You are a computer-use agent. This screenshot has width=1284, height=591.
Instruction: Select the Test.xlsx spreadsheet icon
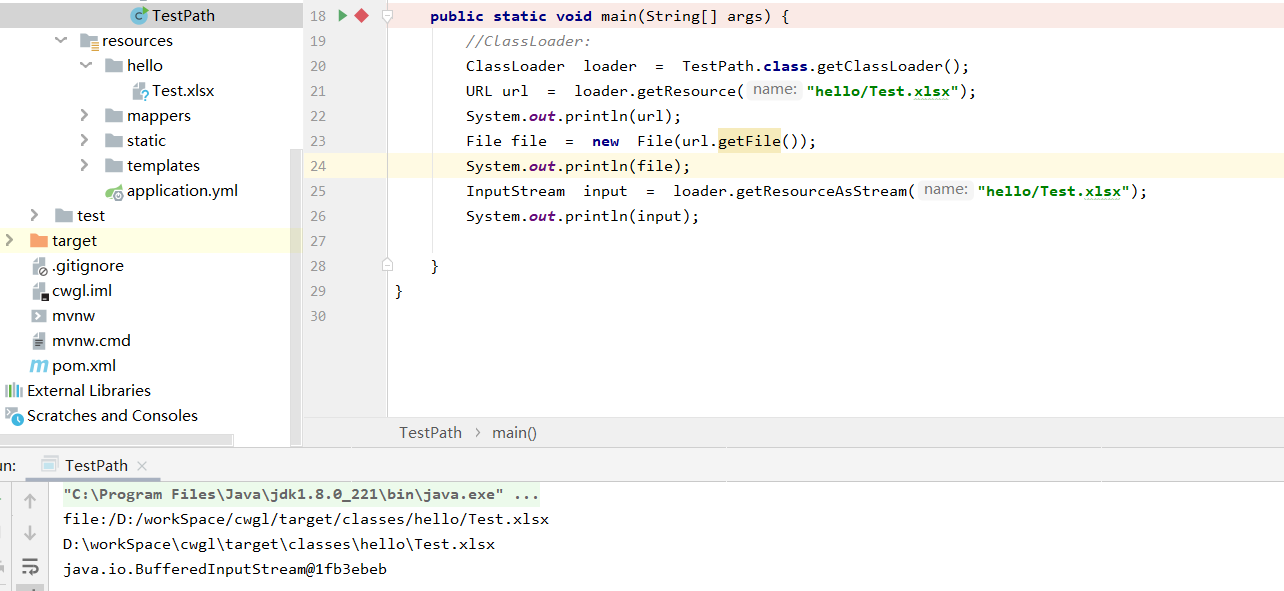point(140,90)
